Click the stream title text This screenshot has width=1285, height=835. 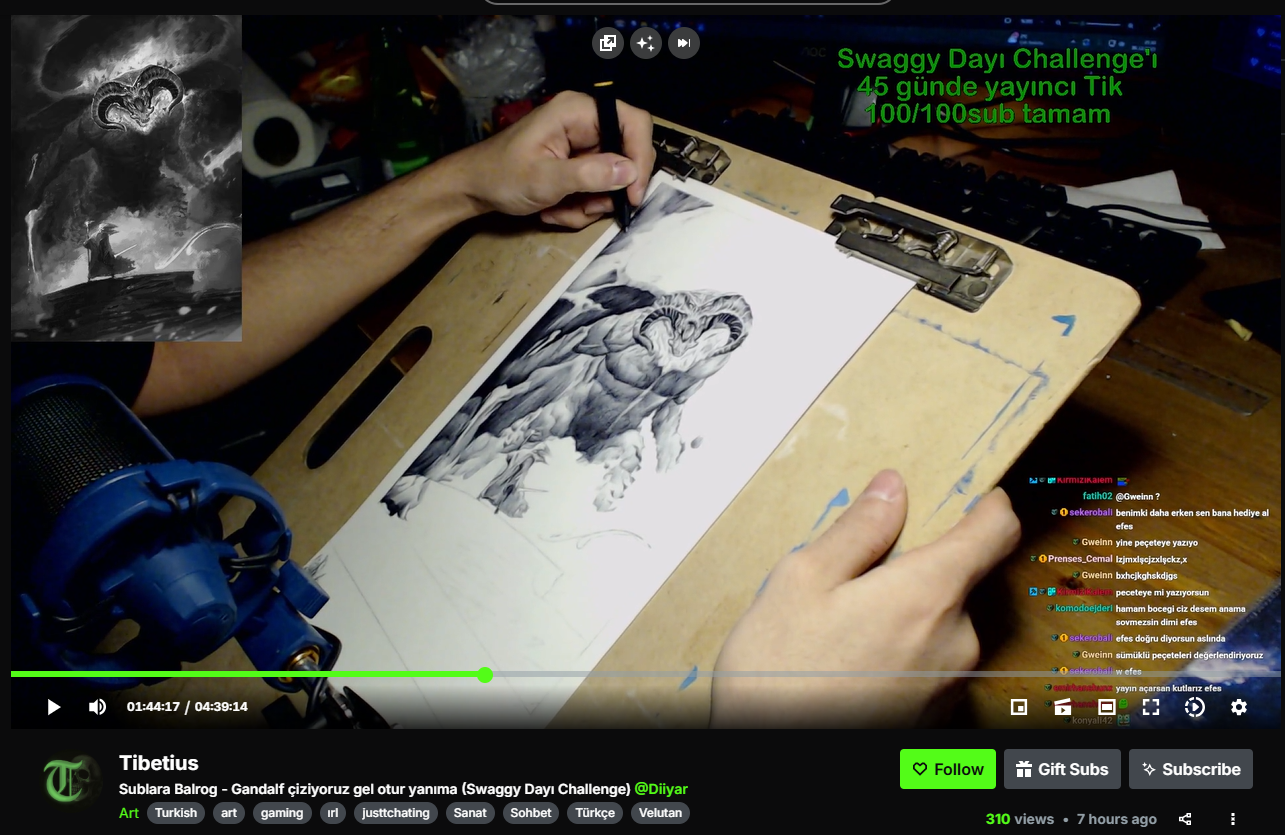(x=375, y=789)
